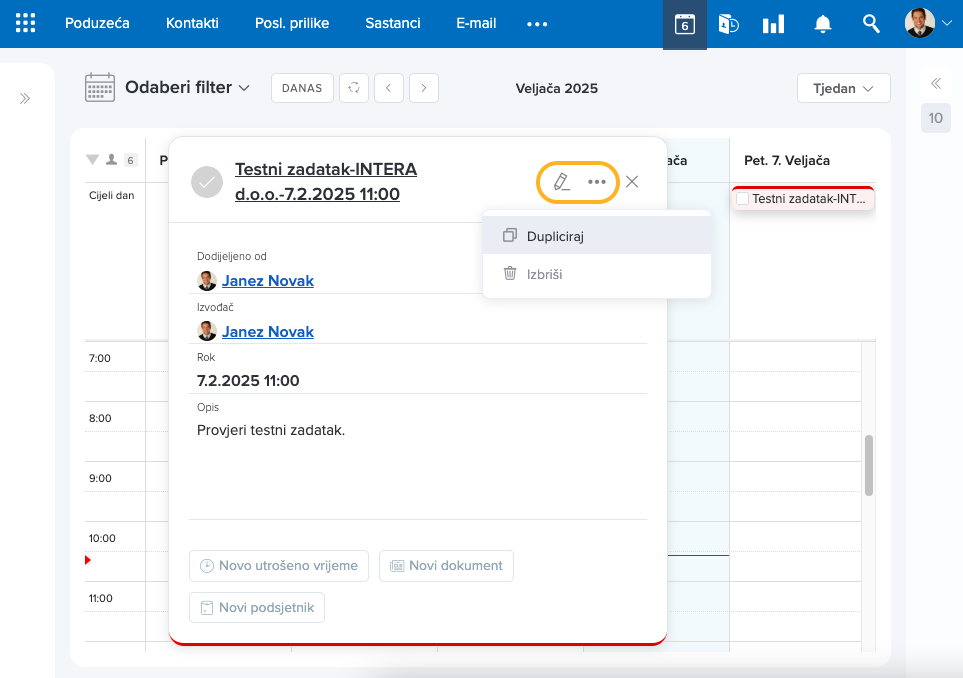Click the pencil edit task icon
The width and height of the screenshot is (963, 678).
click(x=562, y=182)
